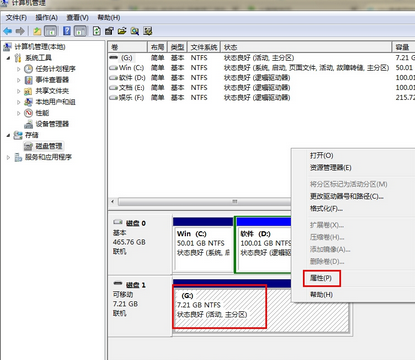Click the 共享文件夹 folder icon
The width and height of the screenshot is (415, 360).
[x=29, y=91]
